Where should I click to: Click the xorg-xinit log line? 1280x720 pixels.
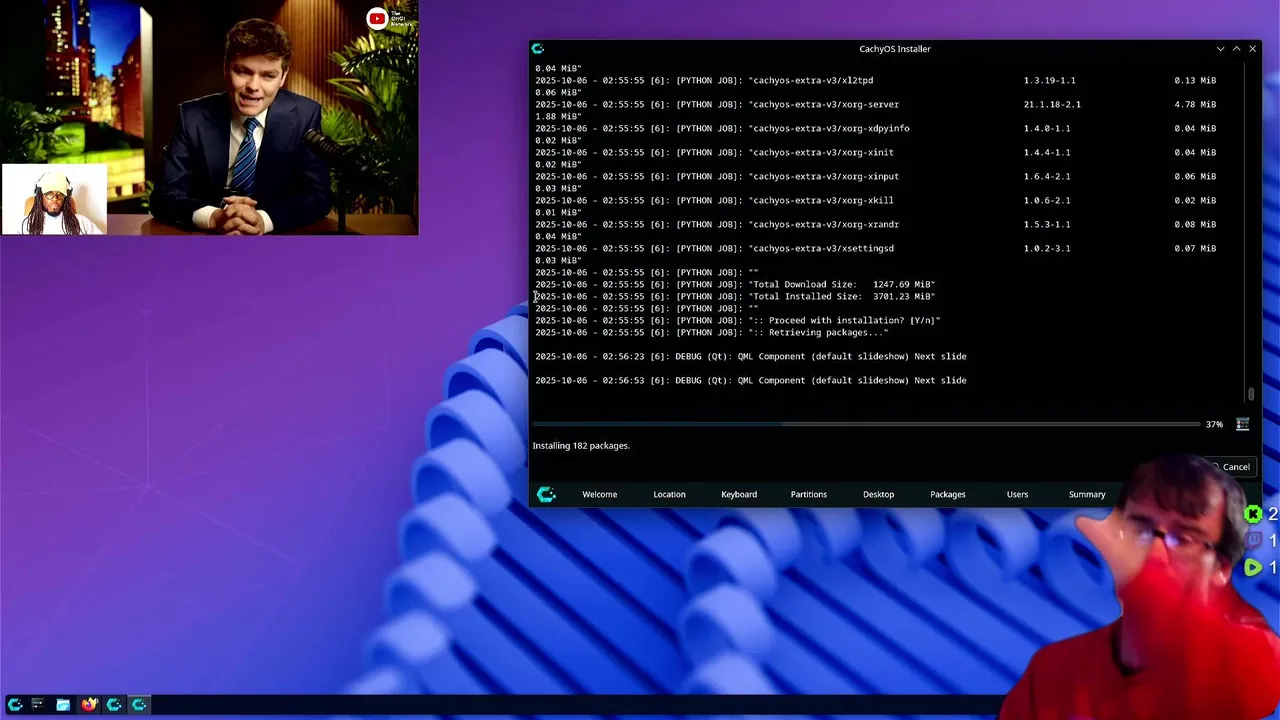click(875, 152)
